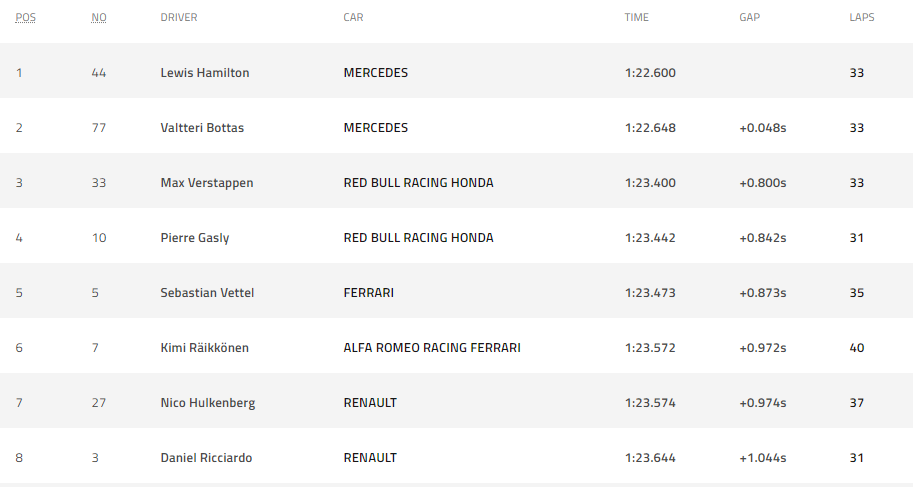Click the NO column header
Image resolution: width=918 pixels, height=487 pixels.
pos(99,17)
